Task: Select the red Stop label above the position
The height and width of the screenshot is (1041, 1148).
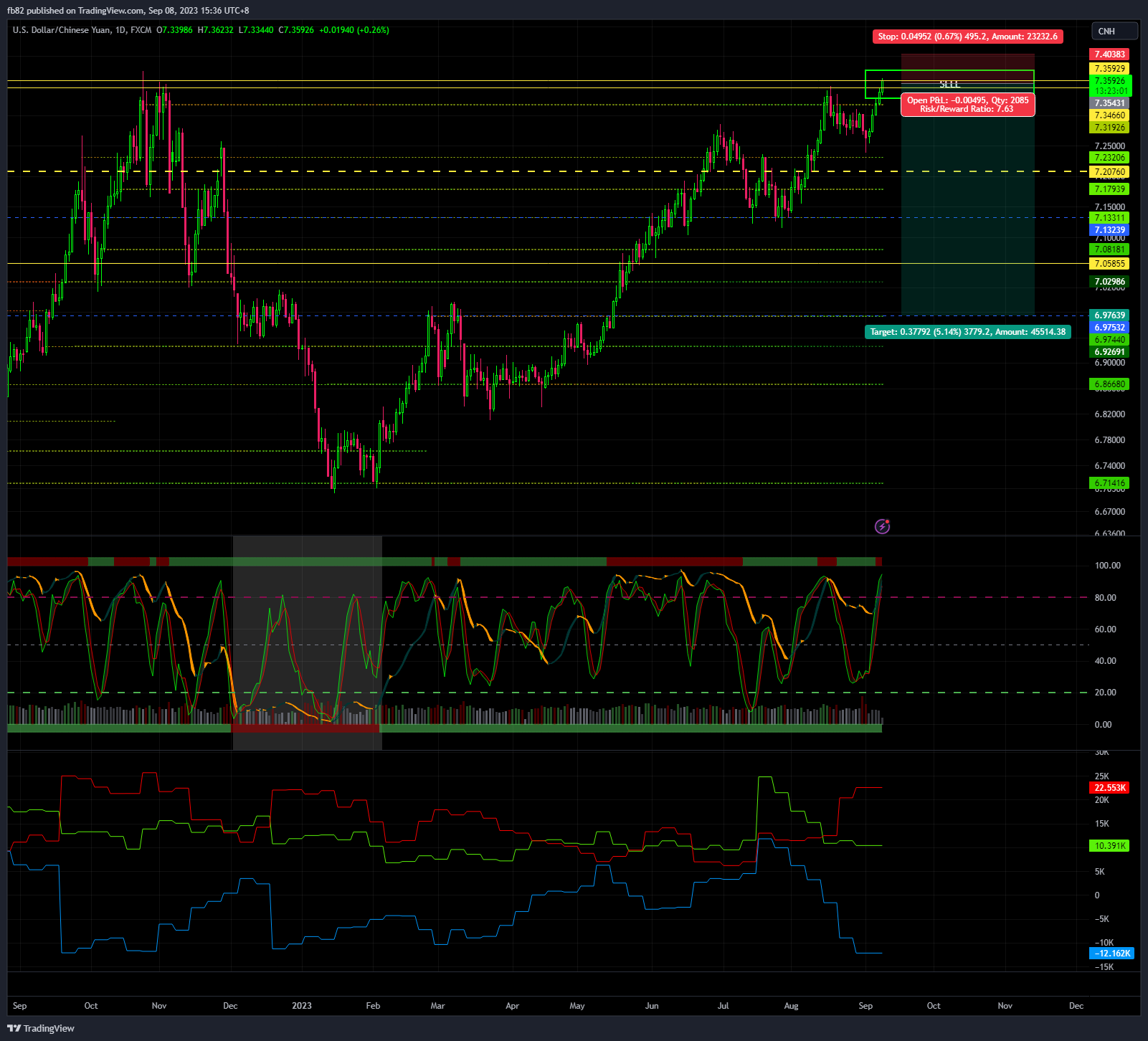Action: [x=967, y=37]
